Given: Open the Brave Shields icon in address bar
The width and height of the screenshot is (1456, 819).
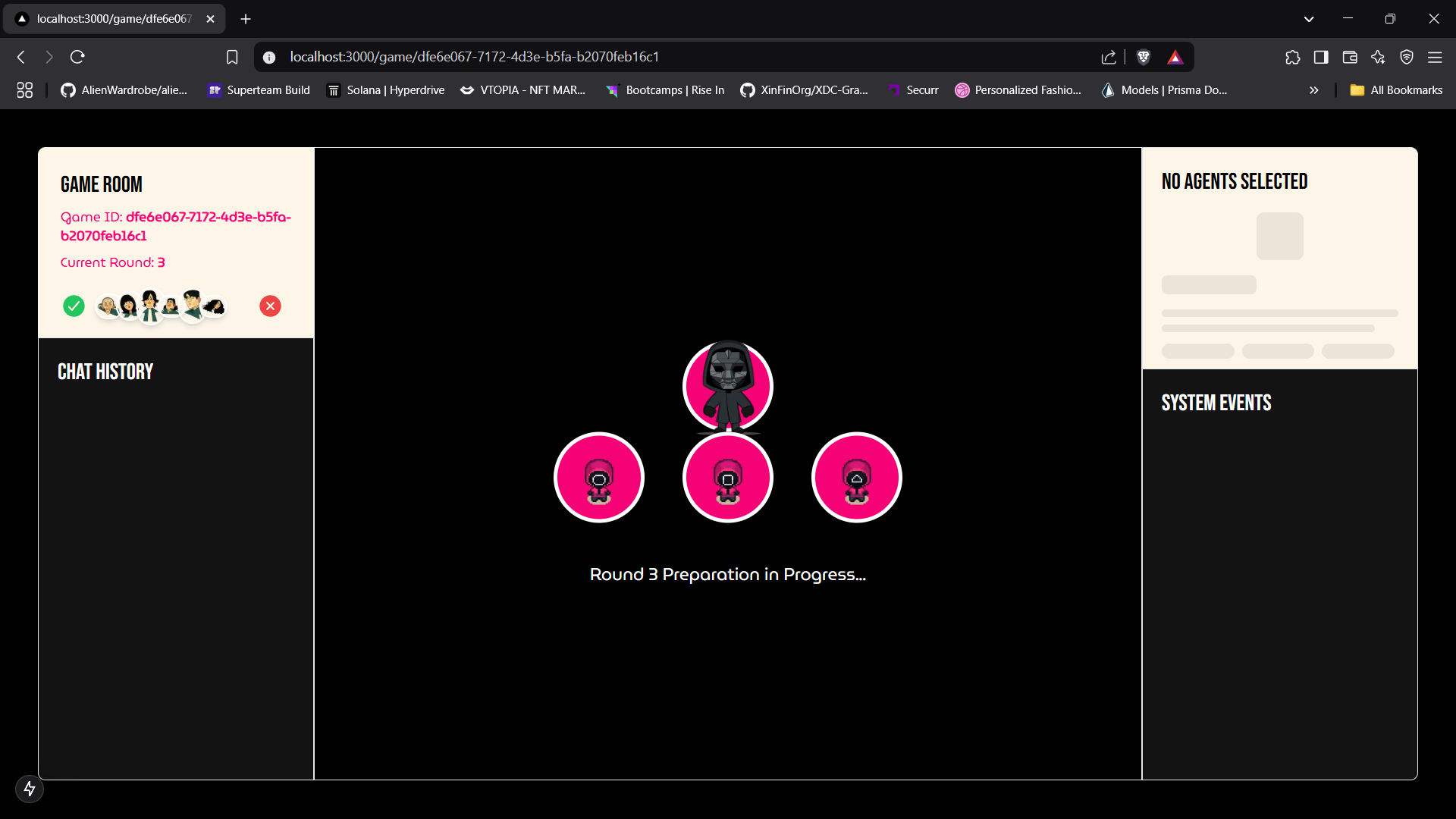Looking at the screenshot, I should coord(1144,57).
